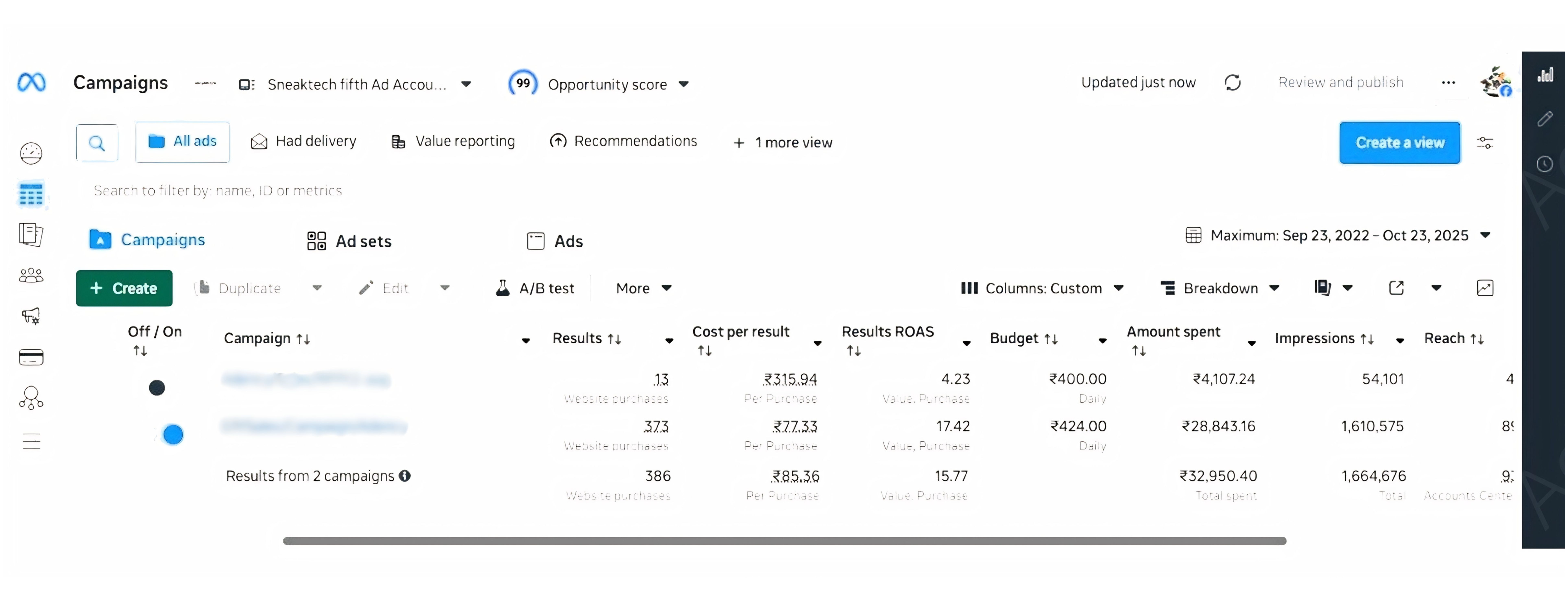The image size is (1568, 604).
Task: Click the search magnifier button
Action: pos(97,143)
